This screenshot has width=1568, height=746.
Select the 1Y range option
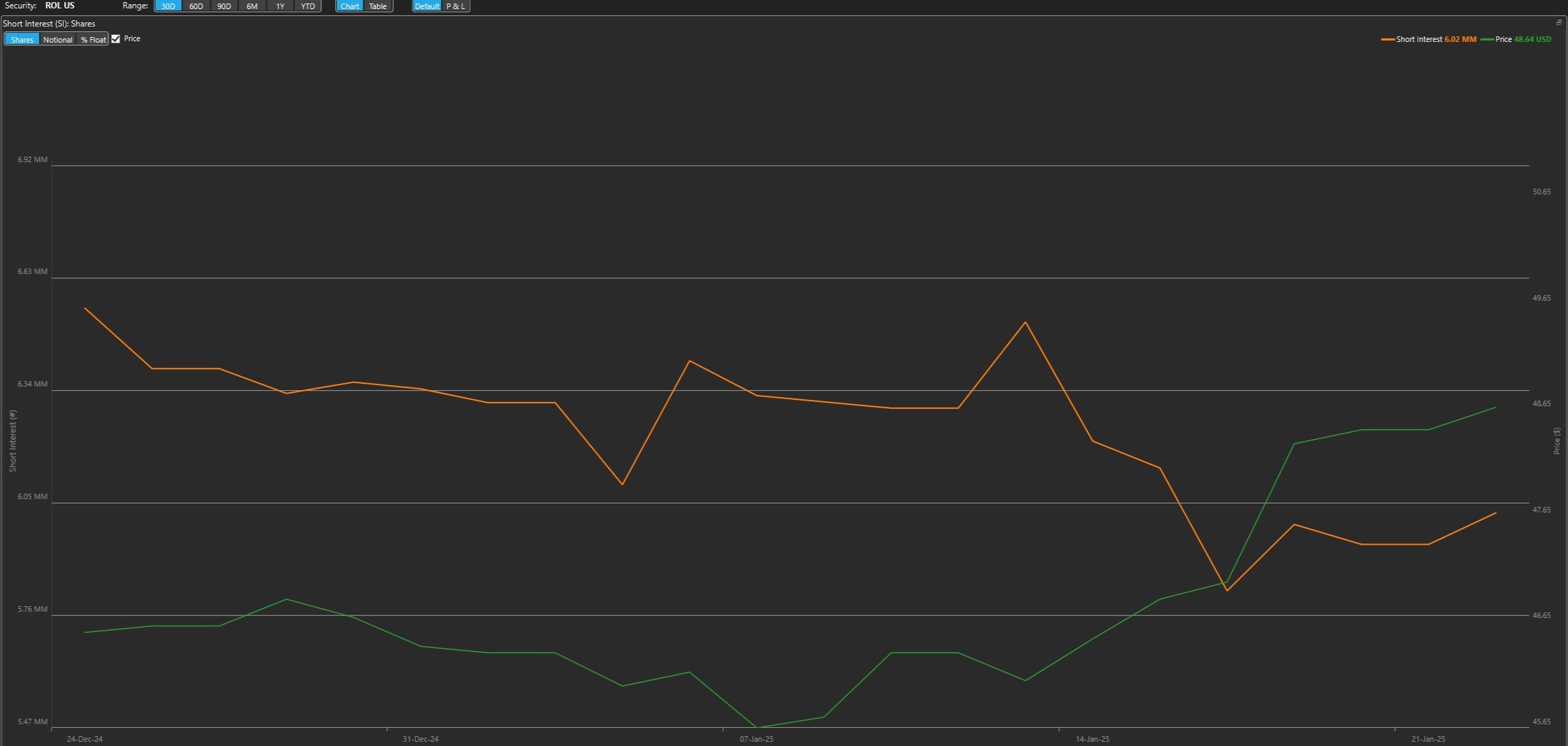pos(280,6)
